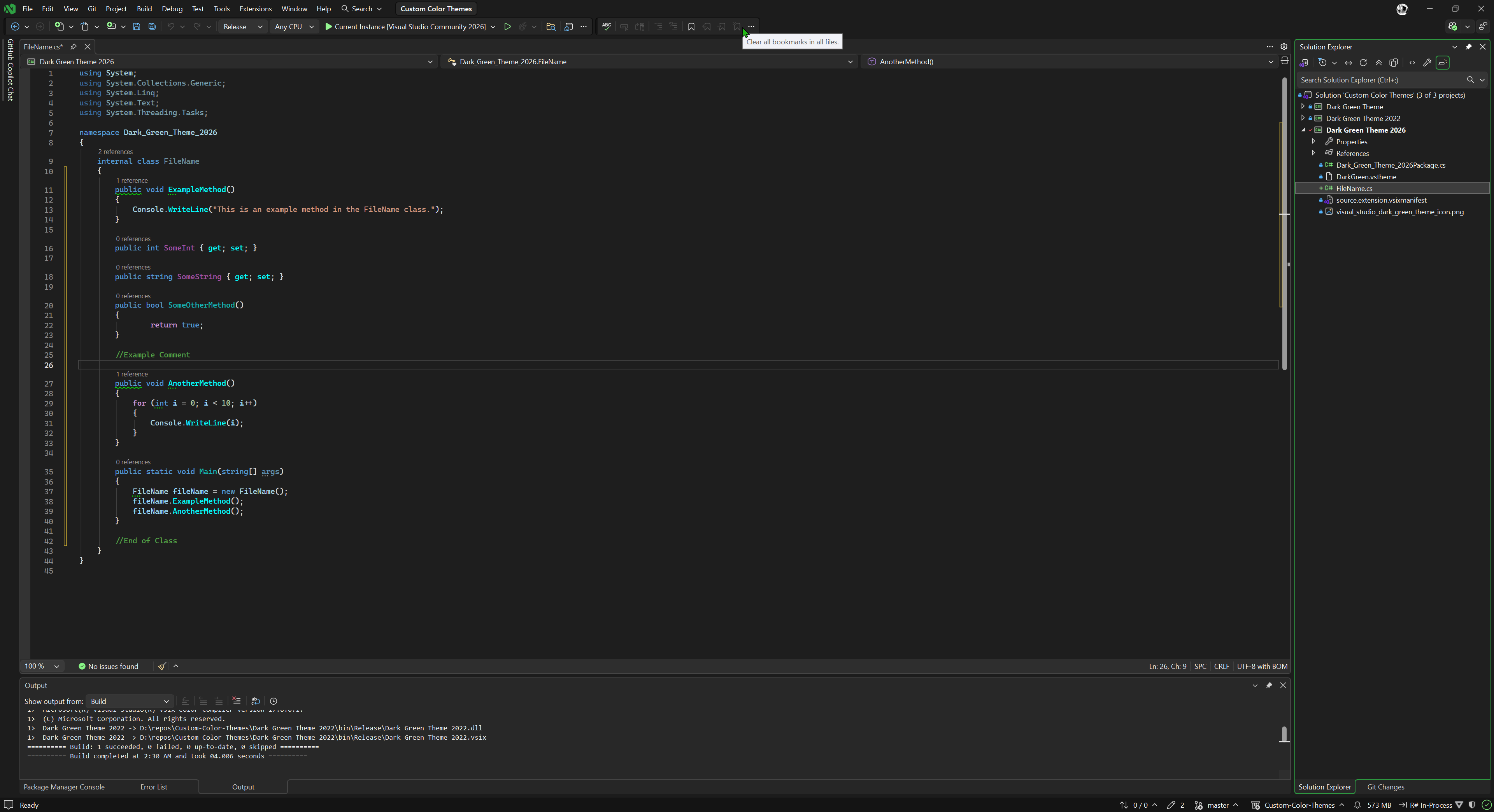This screenshot has height=812, width=1494.
Task: Expand the References node under Dark Green Theme 2026
Action: click(x=1313, y=152)
